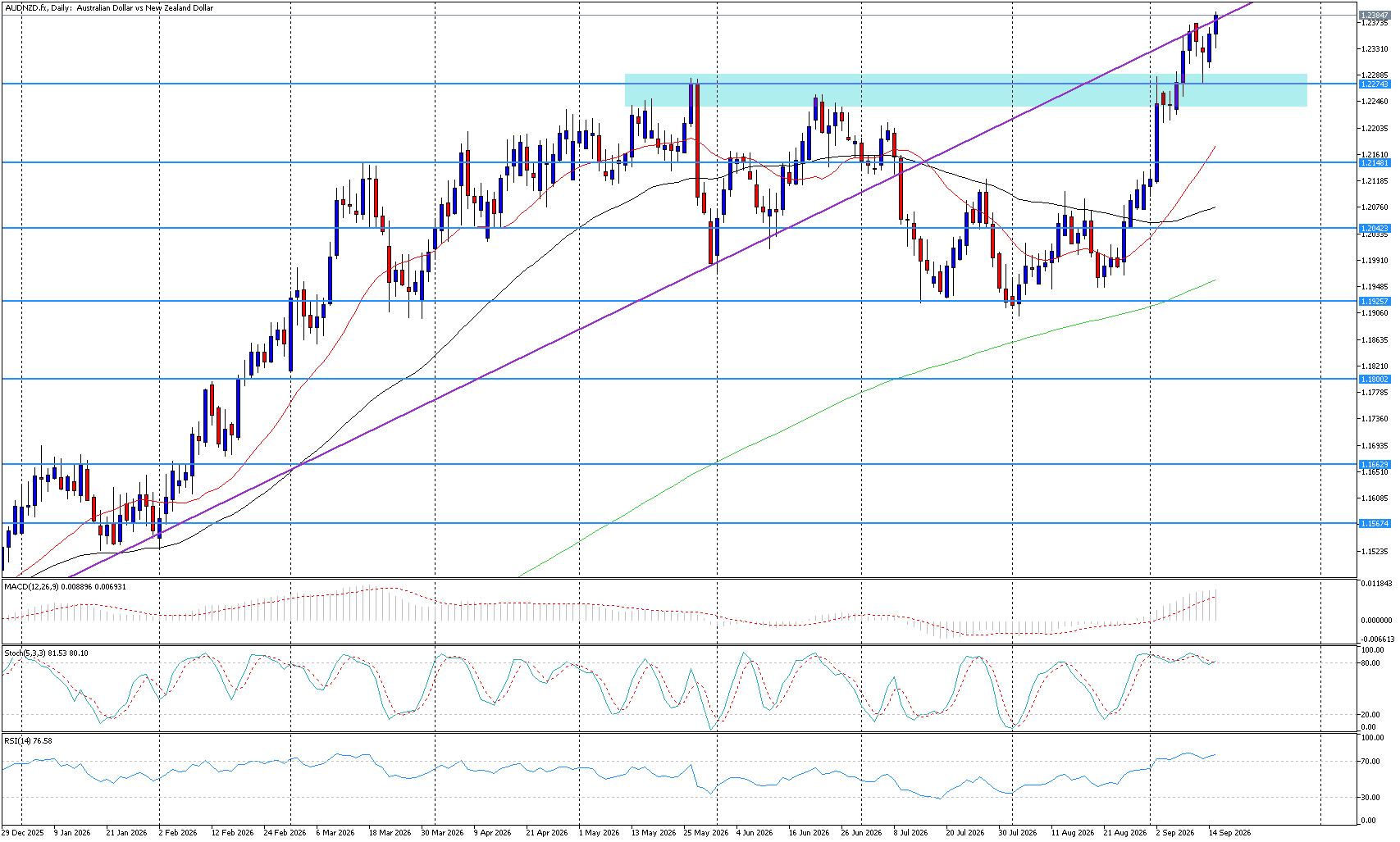Click the 1.22035 price axis value
The width and height of the screenshot is (1400, 842).
[1375, 129]
